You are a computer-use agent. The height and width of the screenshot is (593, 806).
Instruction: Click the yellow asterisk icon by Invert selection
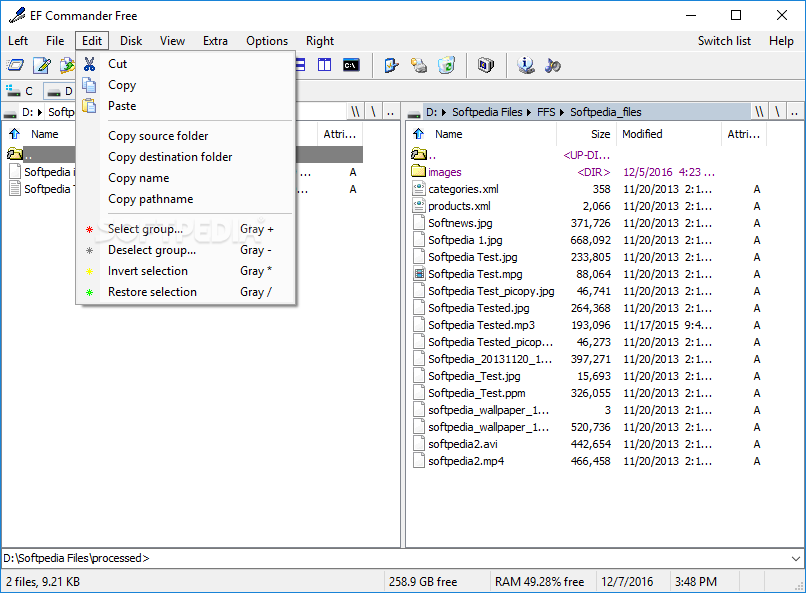point(89,271)
